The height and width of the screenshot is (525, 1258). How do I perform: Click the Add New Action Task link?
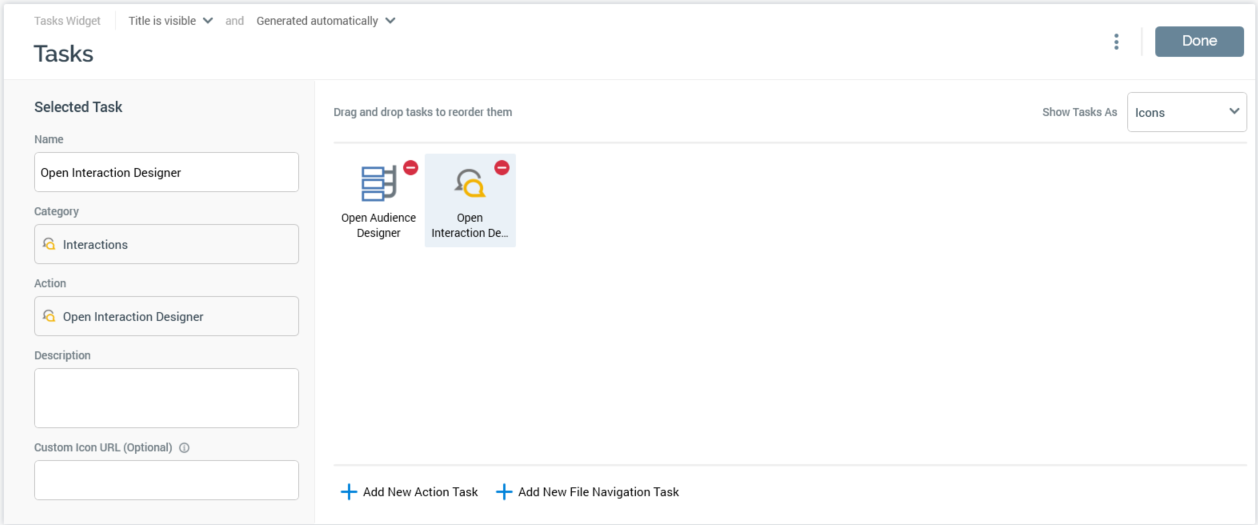click(x=420, y=492)
